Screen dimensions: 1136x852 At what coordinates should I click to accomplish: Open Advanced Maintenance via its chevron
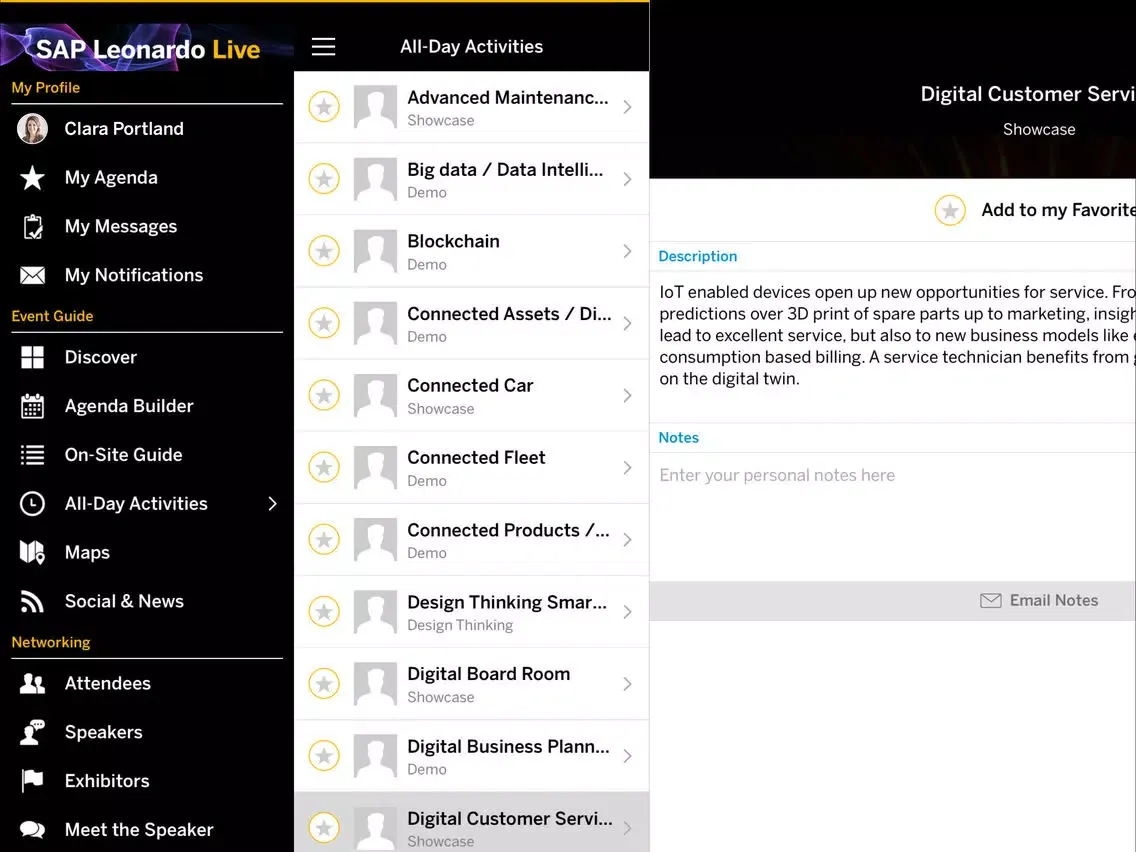[627, 107]
